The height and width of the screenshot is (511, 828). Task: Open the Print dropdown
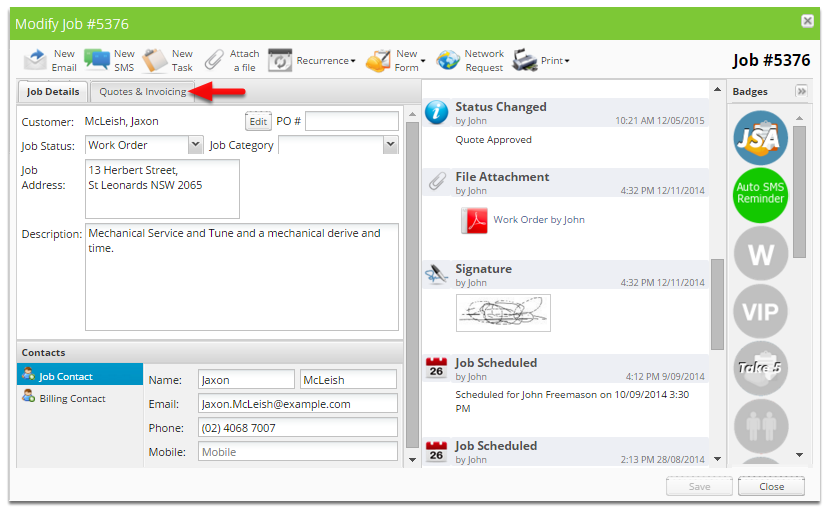(x=541, y=60)
